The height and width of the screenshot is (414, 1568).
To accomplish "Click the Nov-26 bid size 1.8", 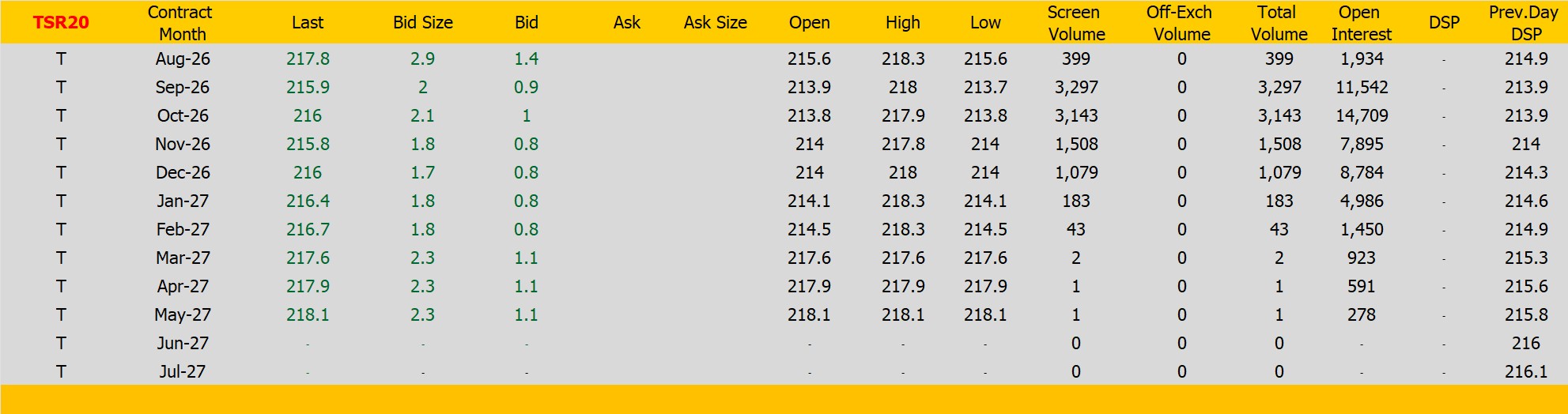I will [423, 145].
